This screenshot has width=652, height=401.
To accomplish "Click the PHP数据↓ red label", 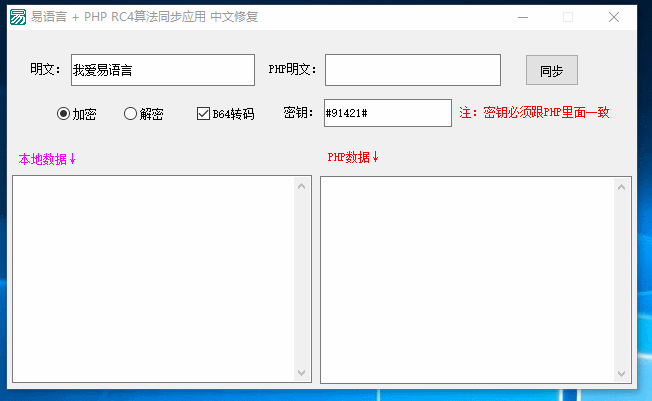I will pos(353,157).
